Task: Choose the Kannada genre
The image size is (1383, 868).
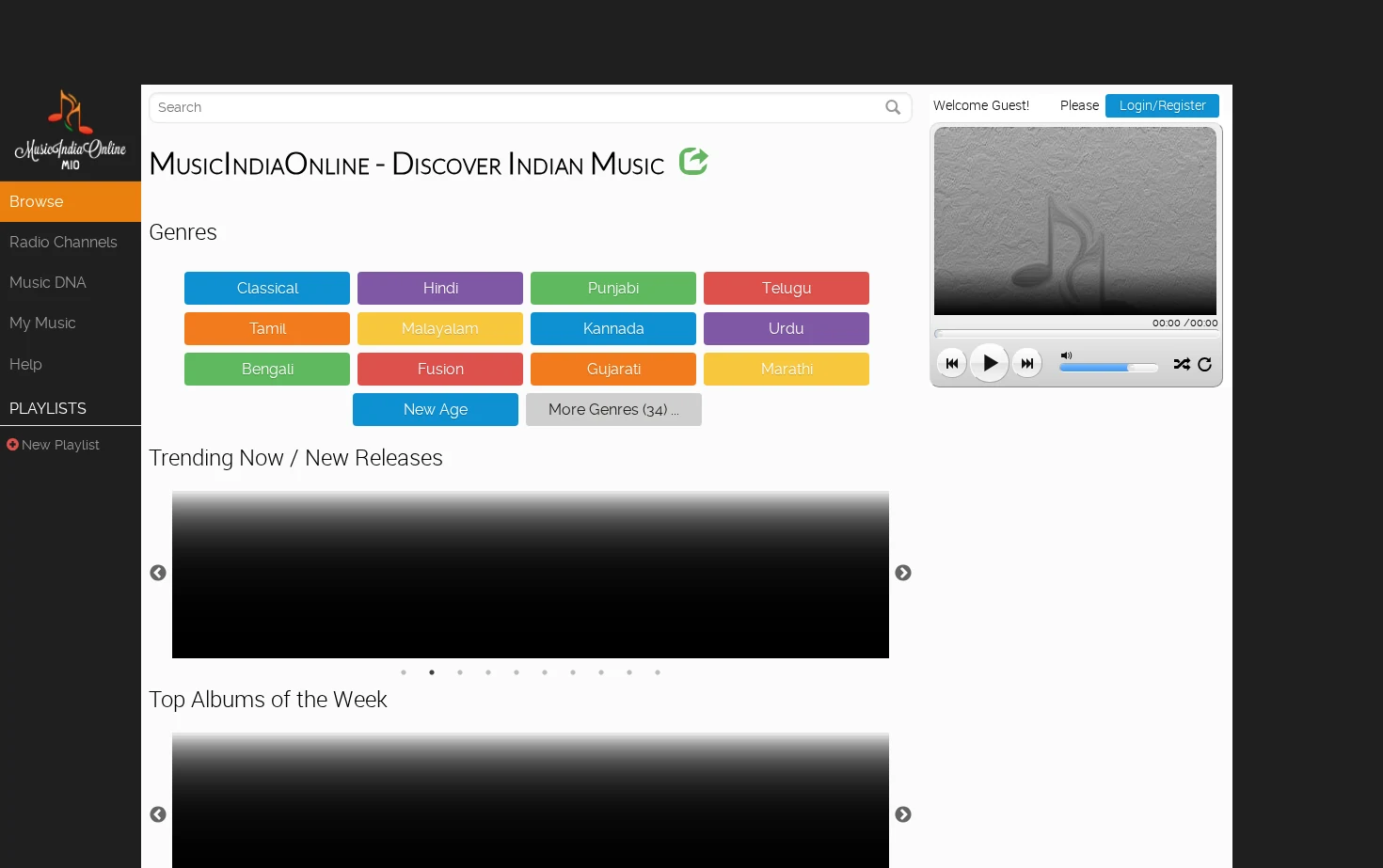Action: (613, 328)
